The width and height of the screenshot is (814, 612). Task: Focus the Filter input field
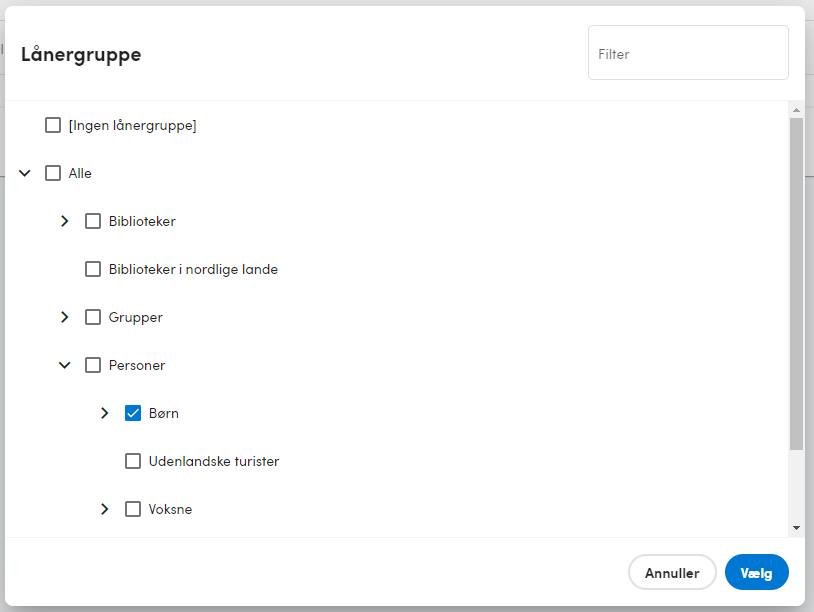[688, 53]
